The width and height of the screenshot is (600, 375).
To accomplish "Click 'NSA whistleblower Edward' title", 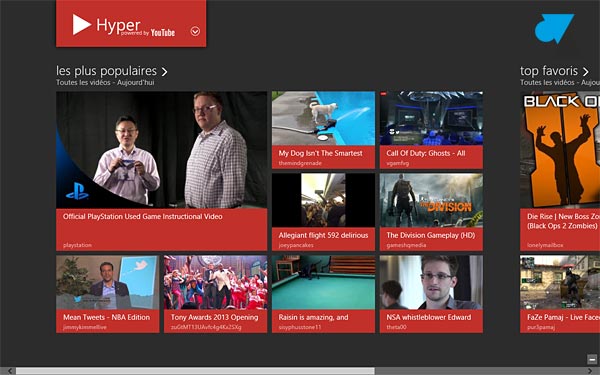I will pyautogui.click(x=429, y=317).
